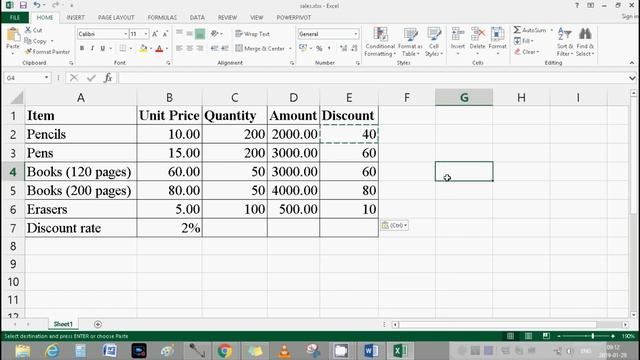
Task: Increase font size with the larger A icon
Action: point(155,34)
